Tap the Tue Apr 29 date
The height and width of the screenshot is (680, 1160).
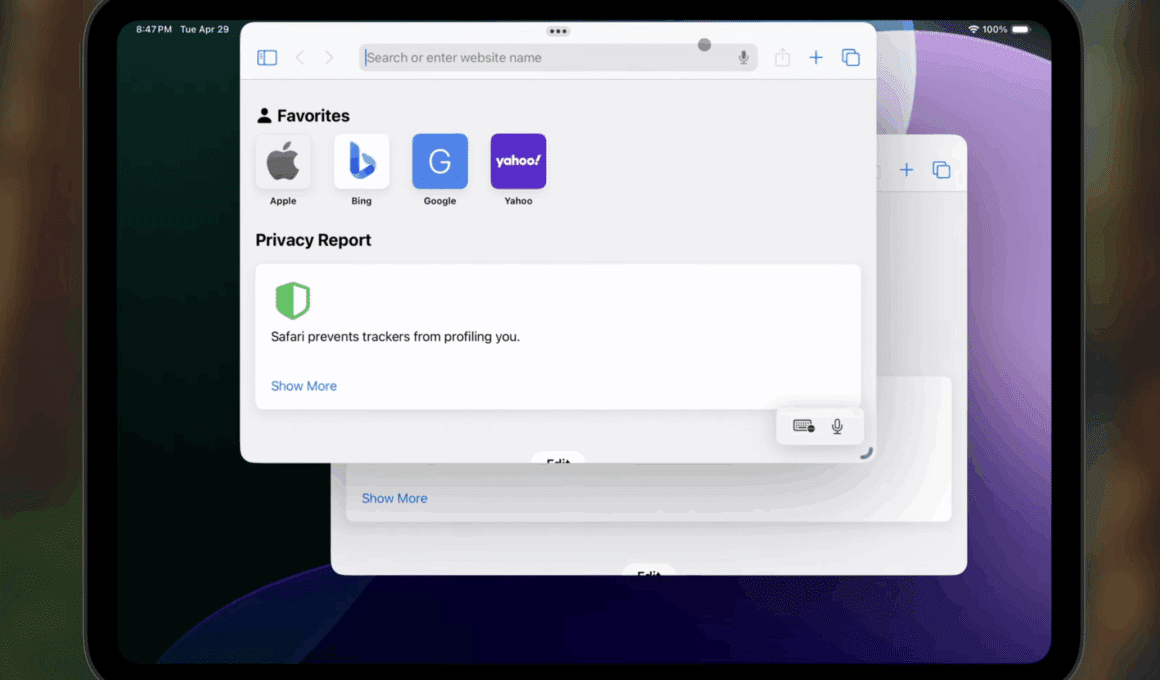click(x=204, y=30)
